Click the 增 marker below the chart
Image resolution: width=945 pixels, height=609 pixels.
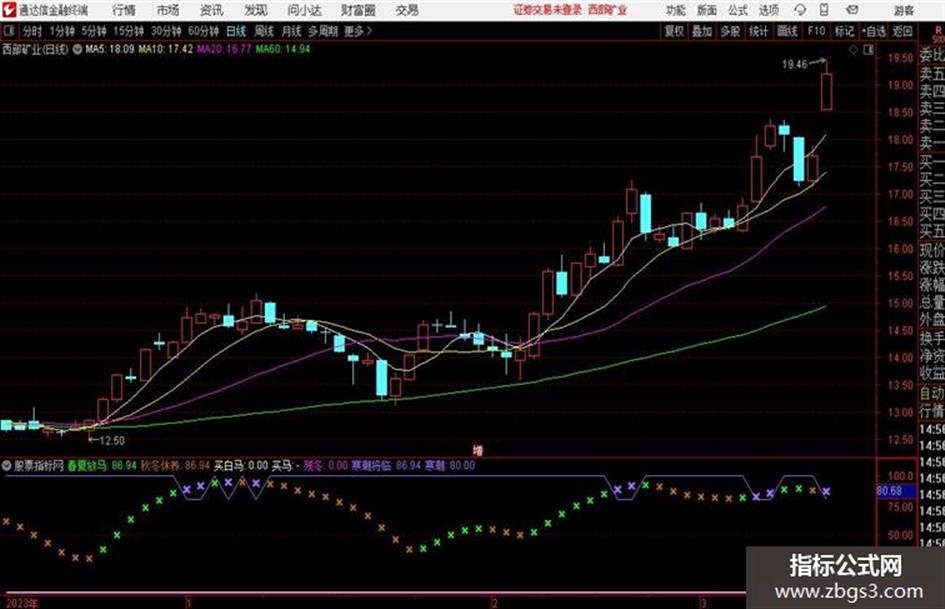pyautogui.click(x=477, y=450)
